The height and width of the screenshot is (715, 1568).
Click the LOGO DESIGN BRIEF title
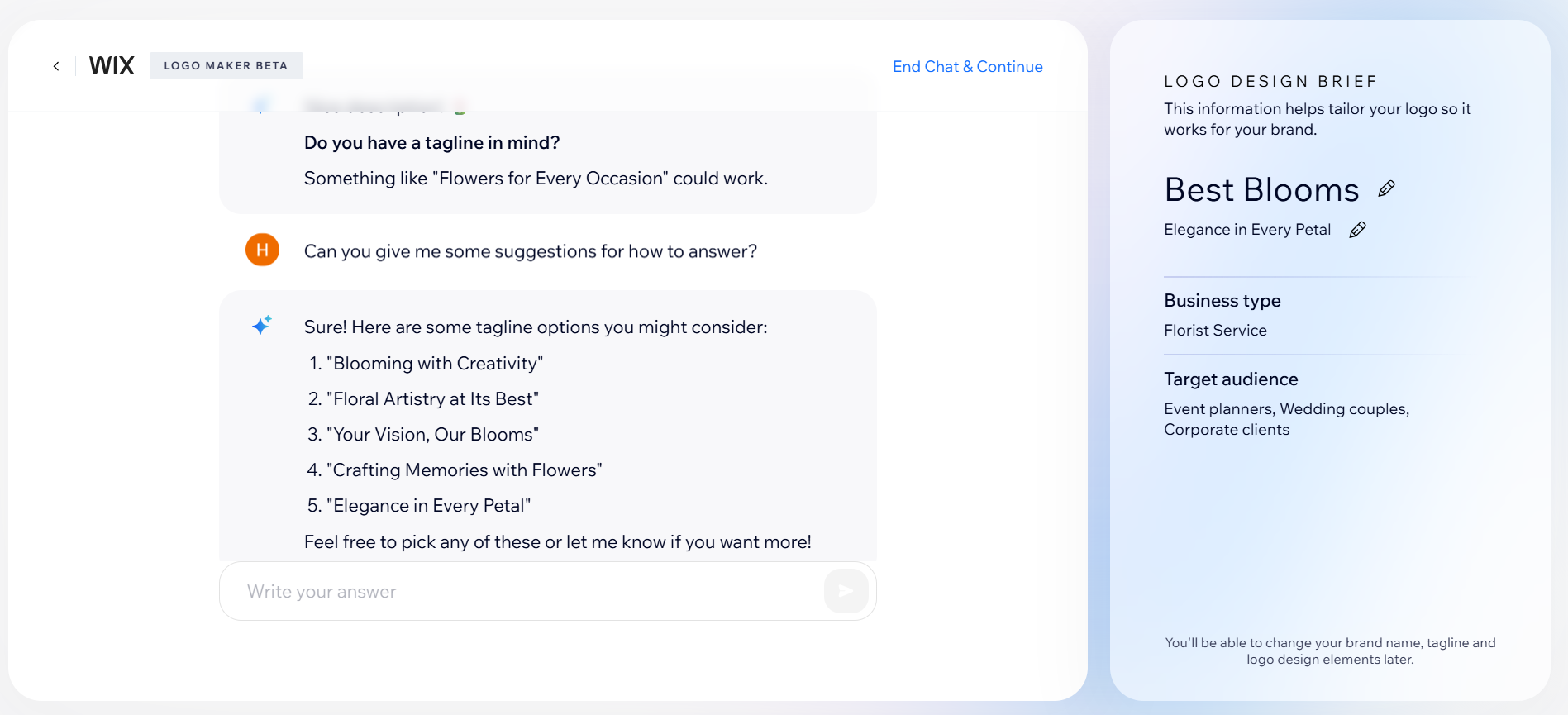pos(1270,80)
